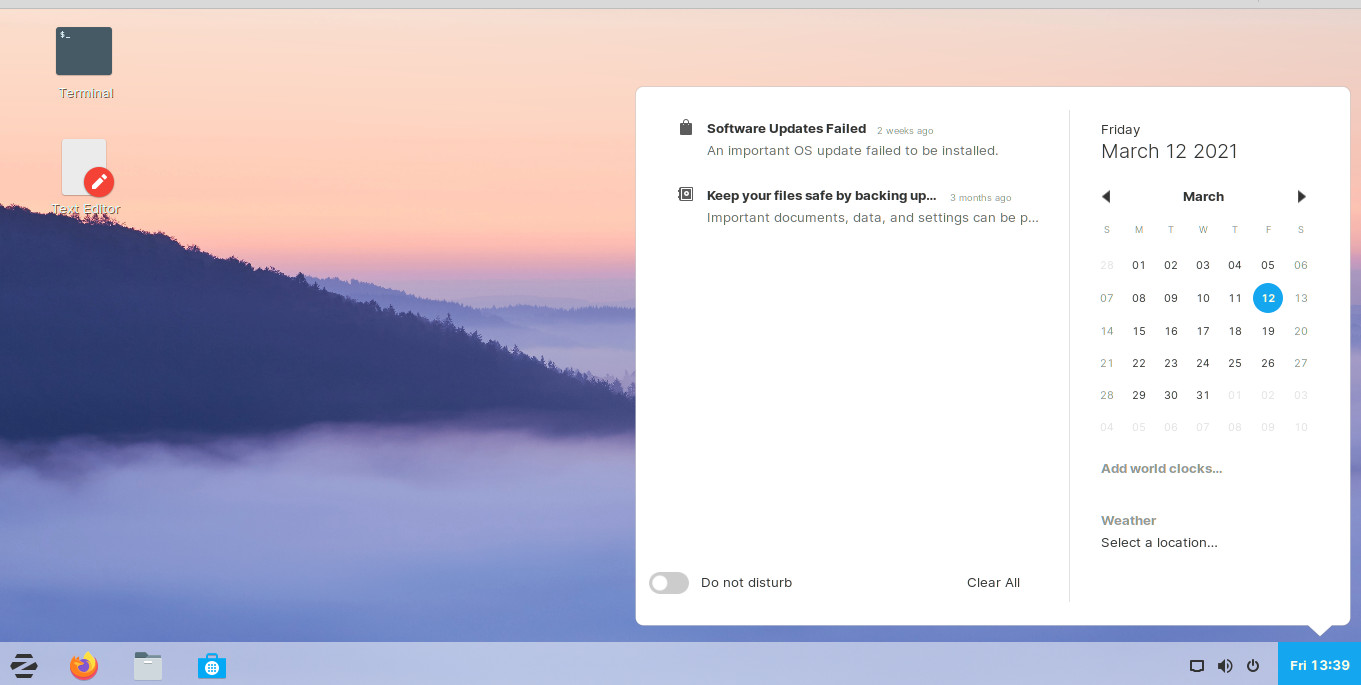This screenshot has height=685, width=1361.
Task: Click the power icon in system tray
Action: pos(1253,665)
